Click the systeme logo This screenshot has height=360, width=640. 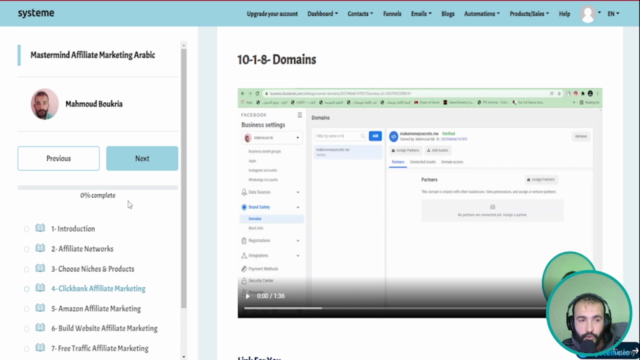[36, 13]
